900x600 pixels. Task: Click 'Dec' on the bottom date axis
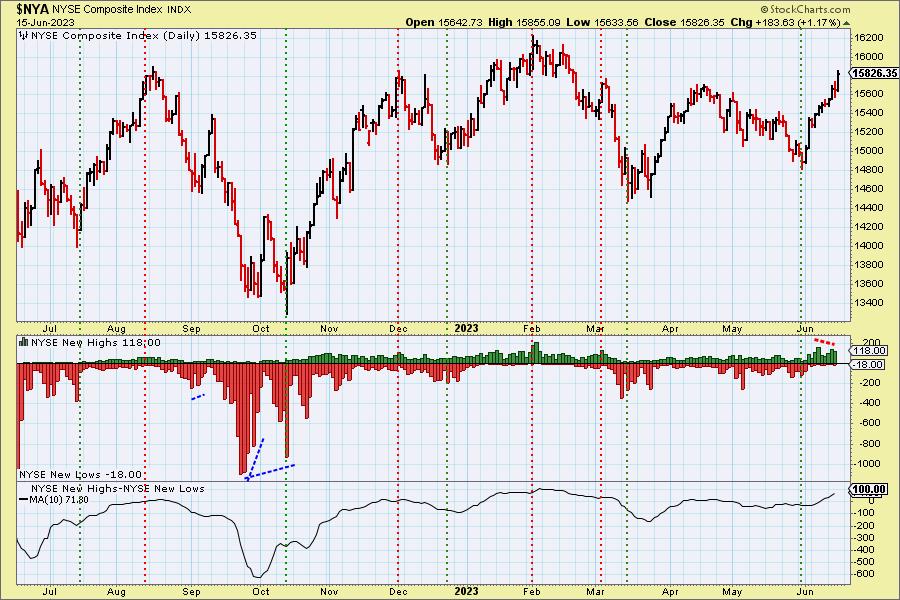coord(398,591)
